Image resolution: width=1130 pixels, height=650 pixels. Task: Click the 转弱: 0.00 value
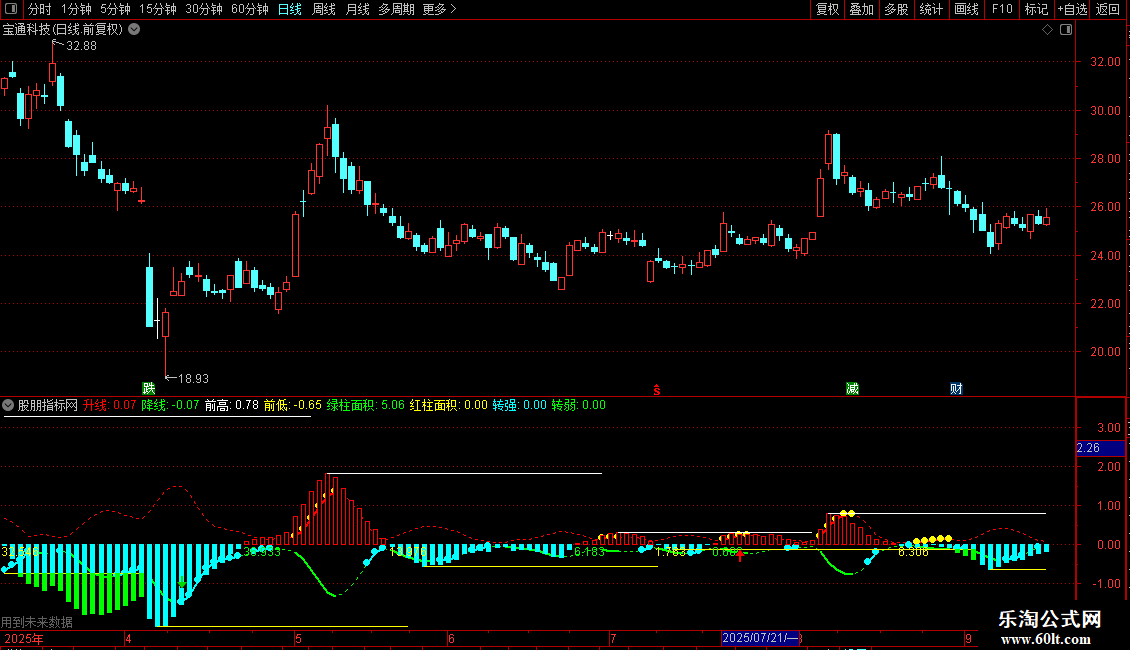579,405
